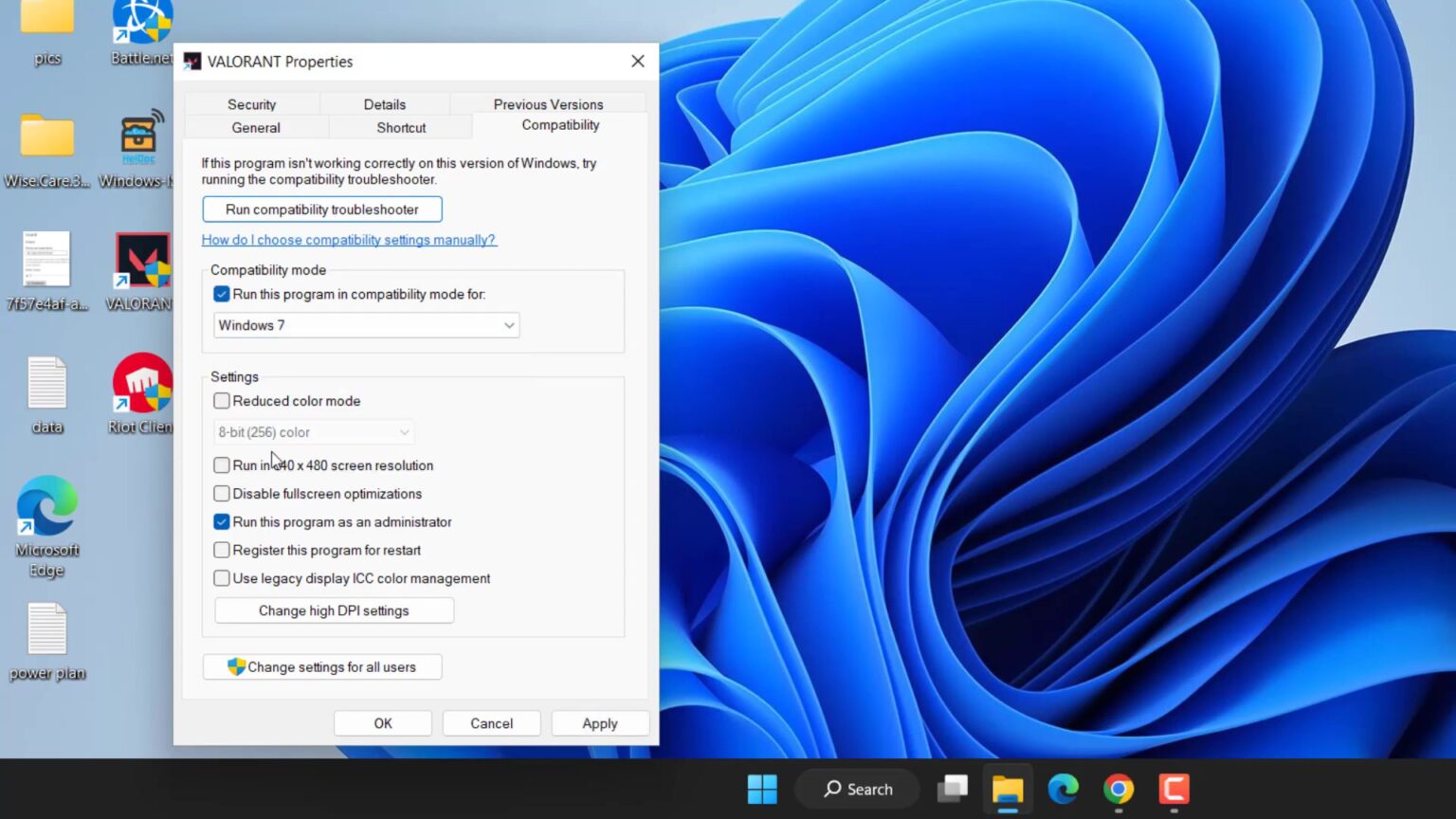Open How do I choose compatibility settings manually link
Screen dimensions: 1456x819
(x=349, y=239)
